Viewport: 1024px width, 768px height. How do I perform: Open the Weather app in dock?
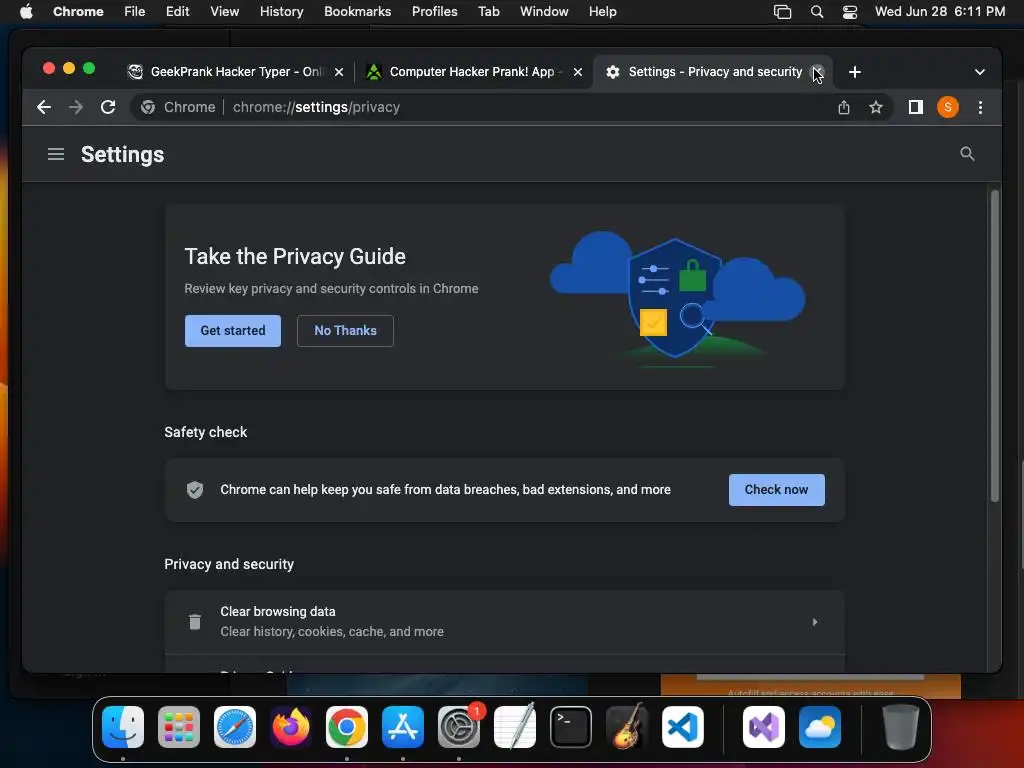(x=820, y=727)
